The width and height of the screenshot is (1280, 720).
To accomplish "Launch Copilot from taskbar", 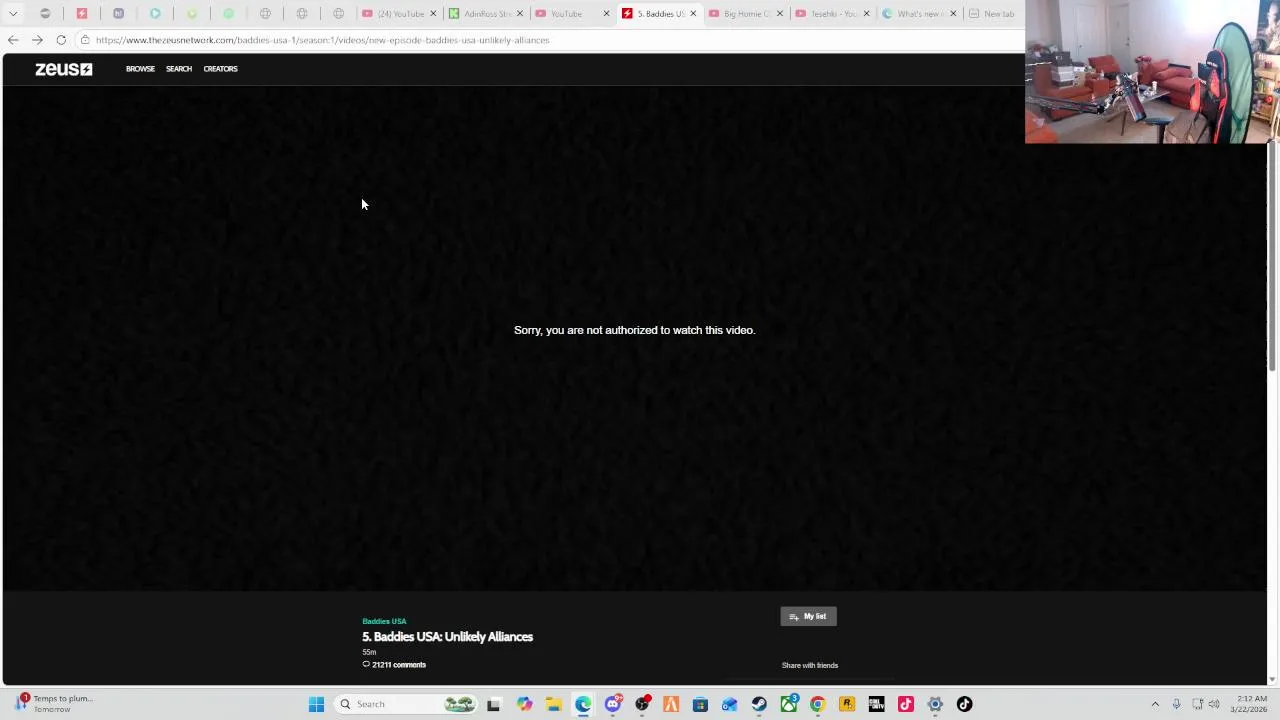I will [524, 704].
